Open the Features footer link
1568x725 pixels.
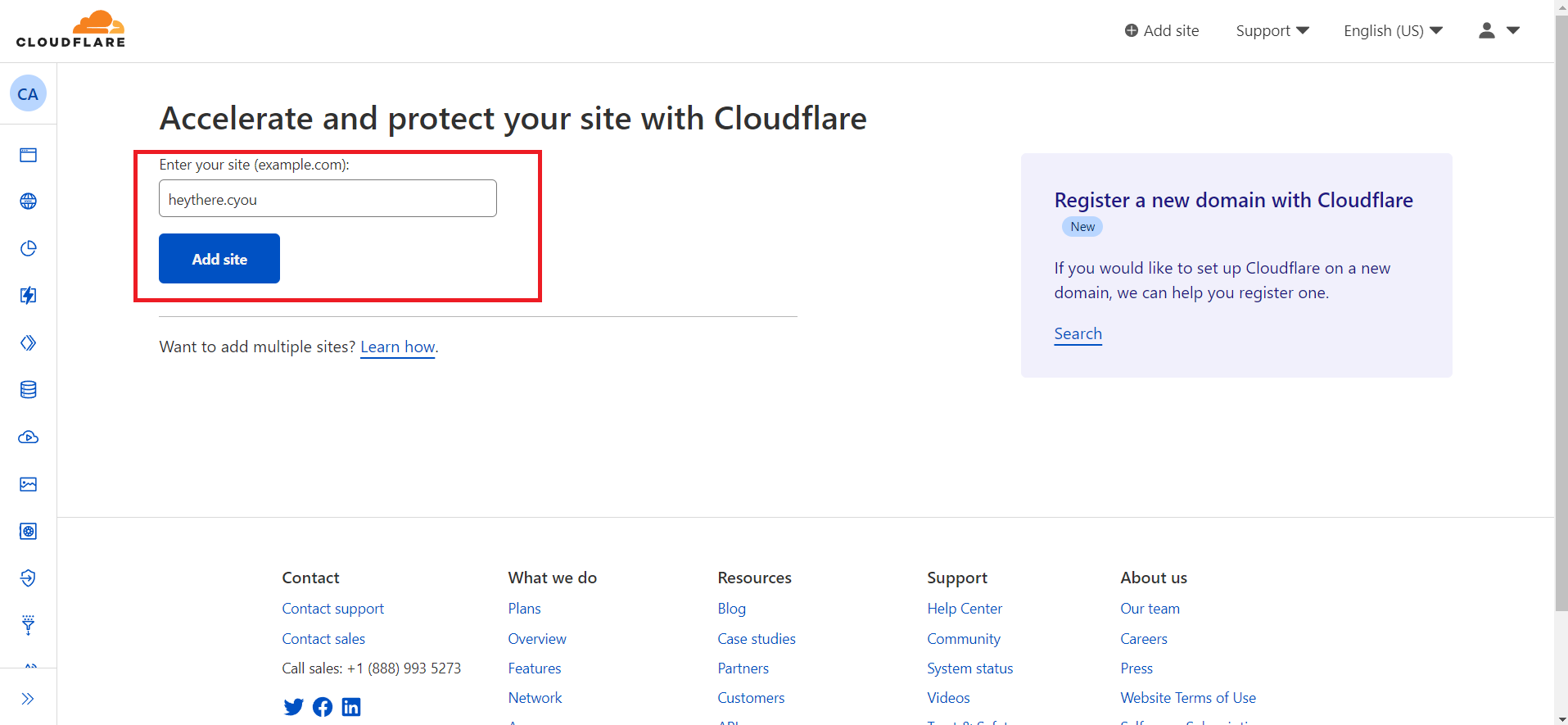(x=535, y=668)
